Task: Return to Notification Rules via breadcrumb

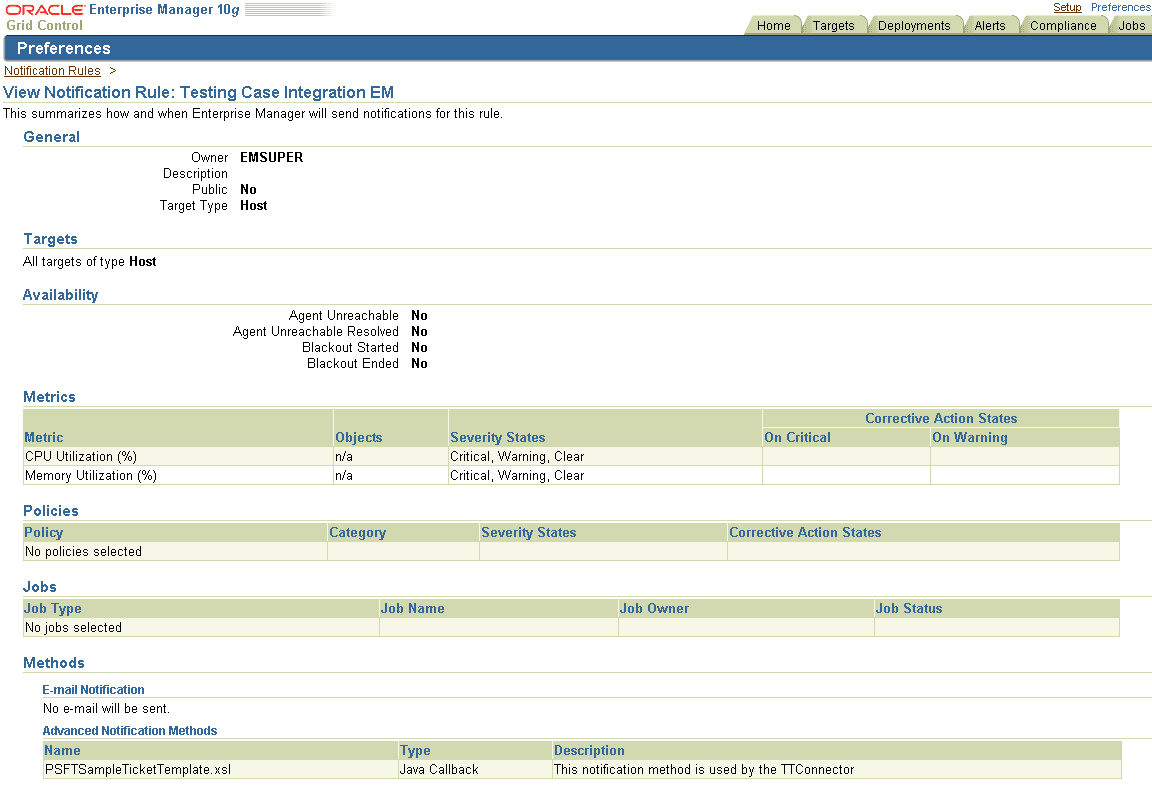Action: [x=52, y=70]
